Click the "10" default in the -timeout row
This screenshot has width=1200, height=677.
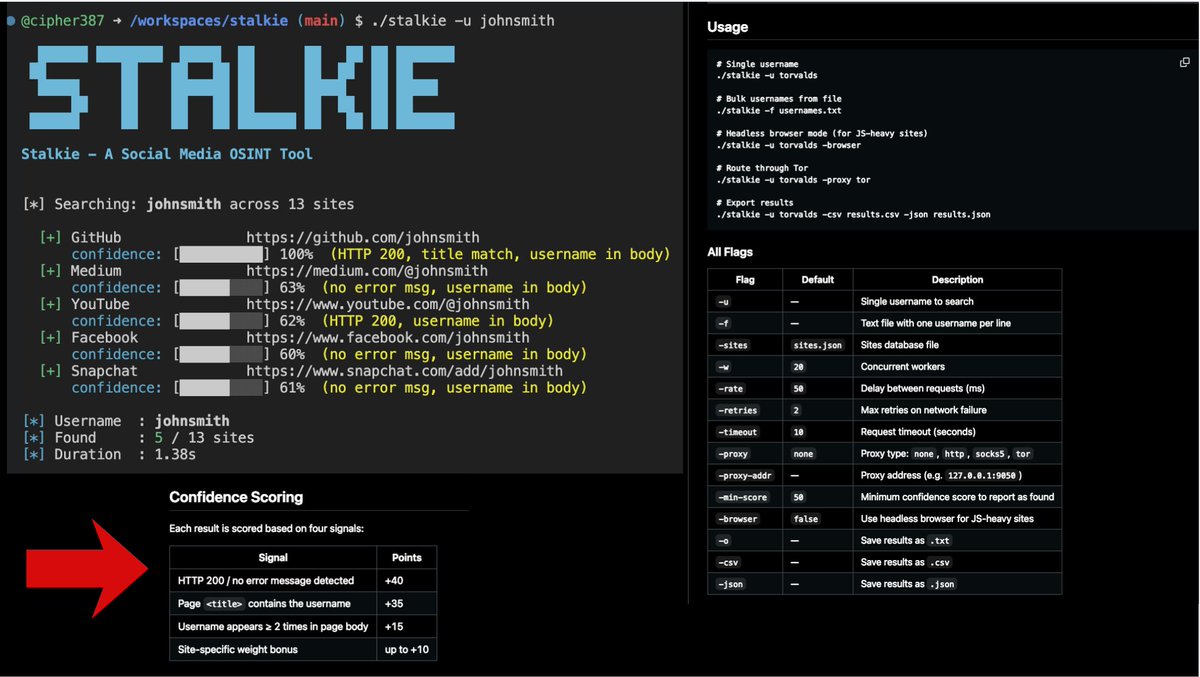[797, 432]
